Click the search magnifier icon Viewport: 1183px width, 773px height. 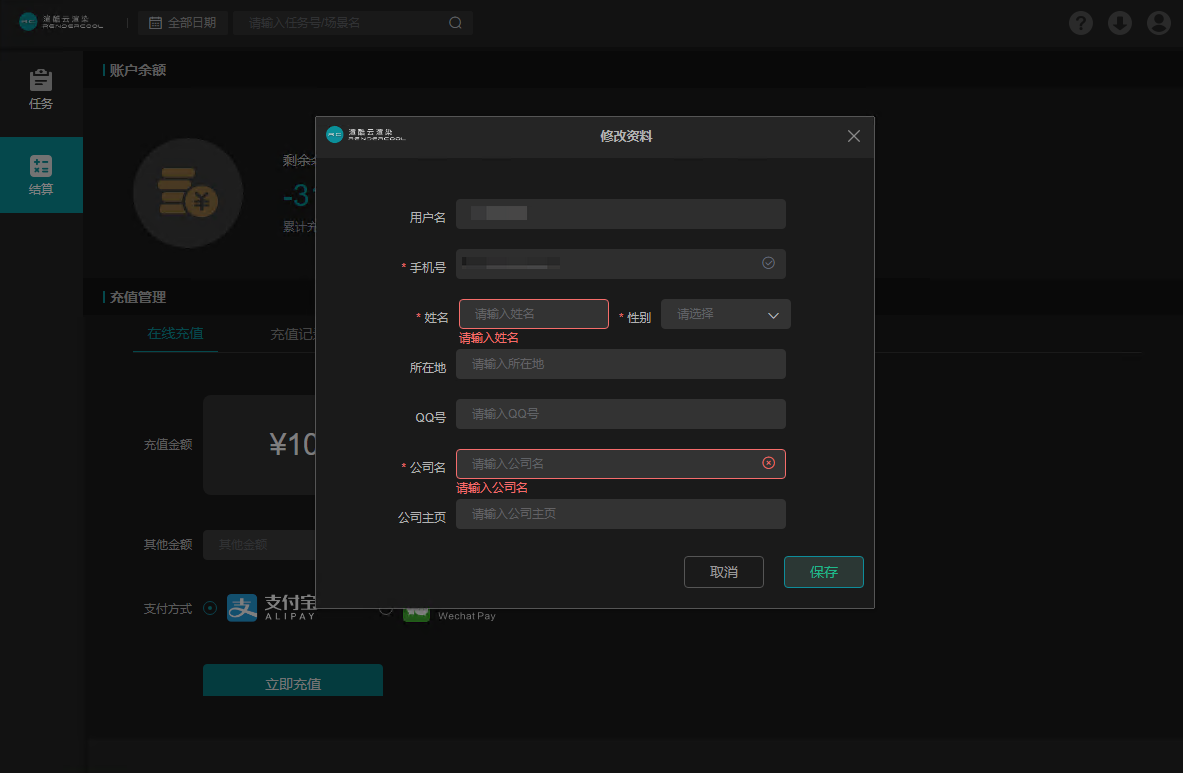pyautogui.click(x=455, y=23)
